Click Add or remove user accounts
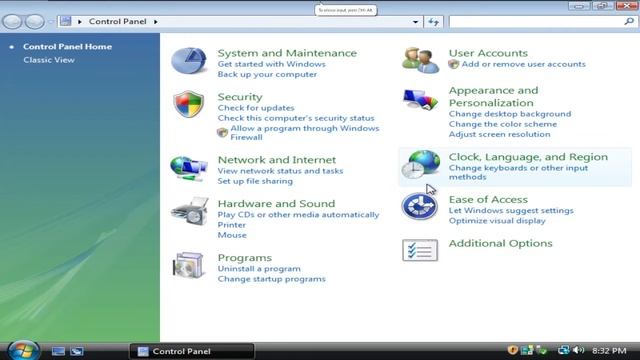 523,64
